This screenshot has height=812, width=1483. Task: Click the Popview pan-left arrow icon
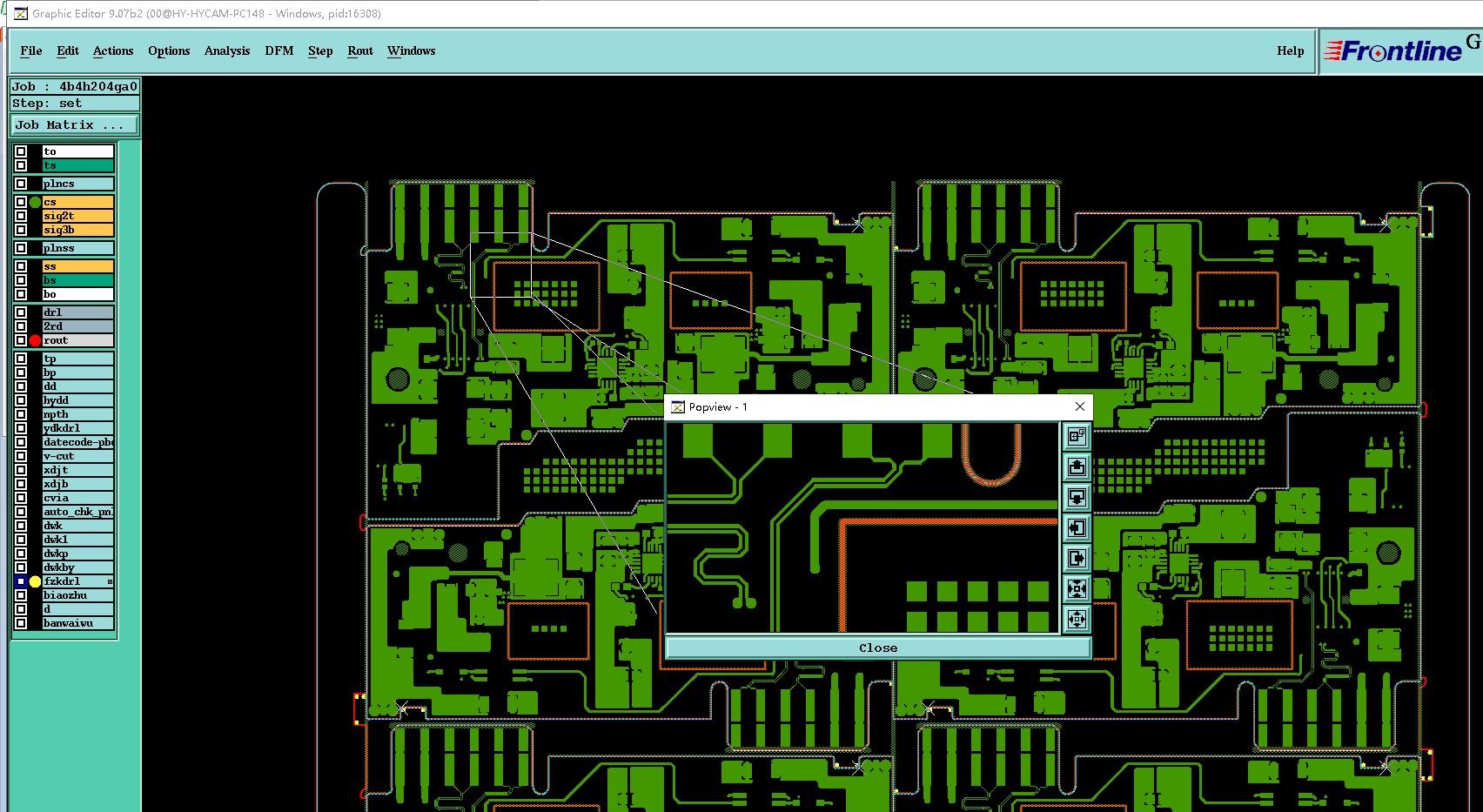[1077, 527]
